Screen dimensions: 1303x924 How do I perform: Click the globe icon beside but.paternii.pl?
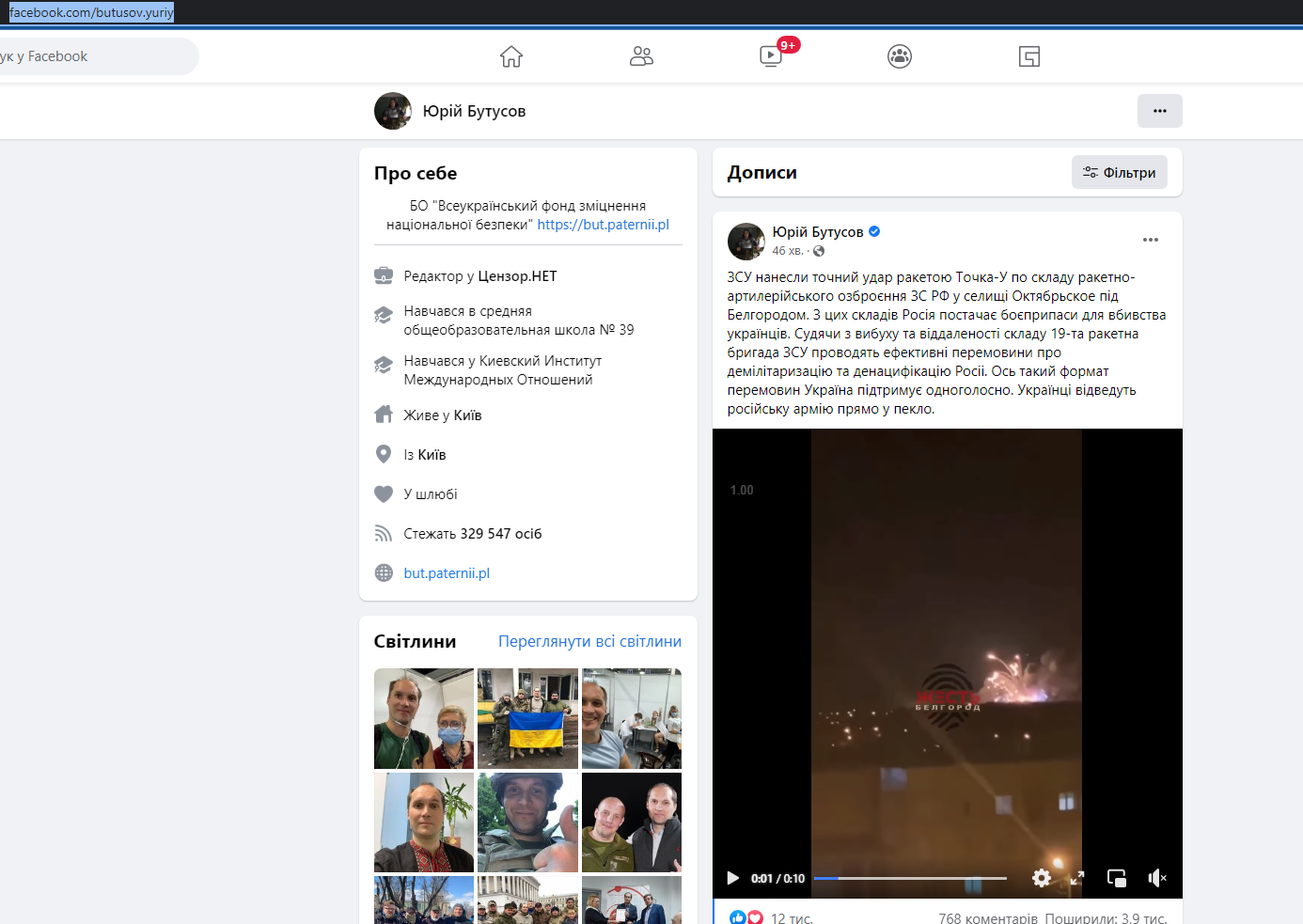coord(384,573)
